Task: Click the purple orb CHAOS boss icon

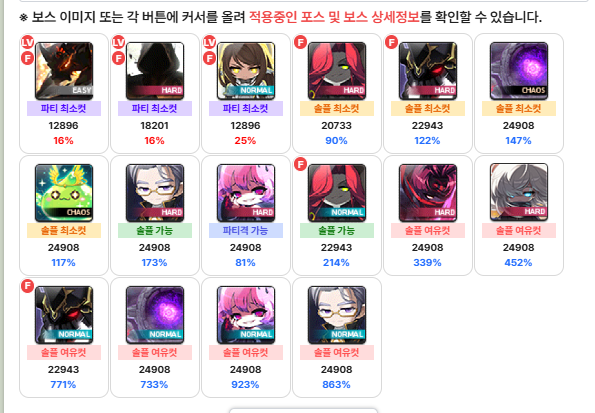Action: coord(519,71)
